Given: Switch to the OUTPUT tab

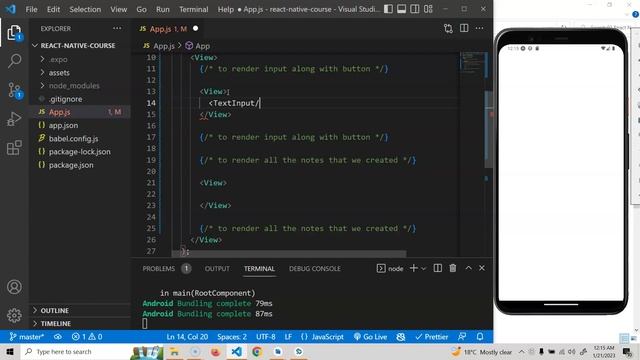Looking at the screenshot, I should point(217,269).
